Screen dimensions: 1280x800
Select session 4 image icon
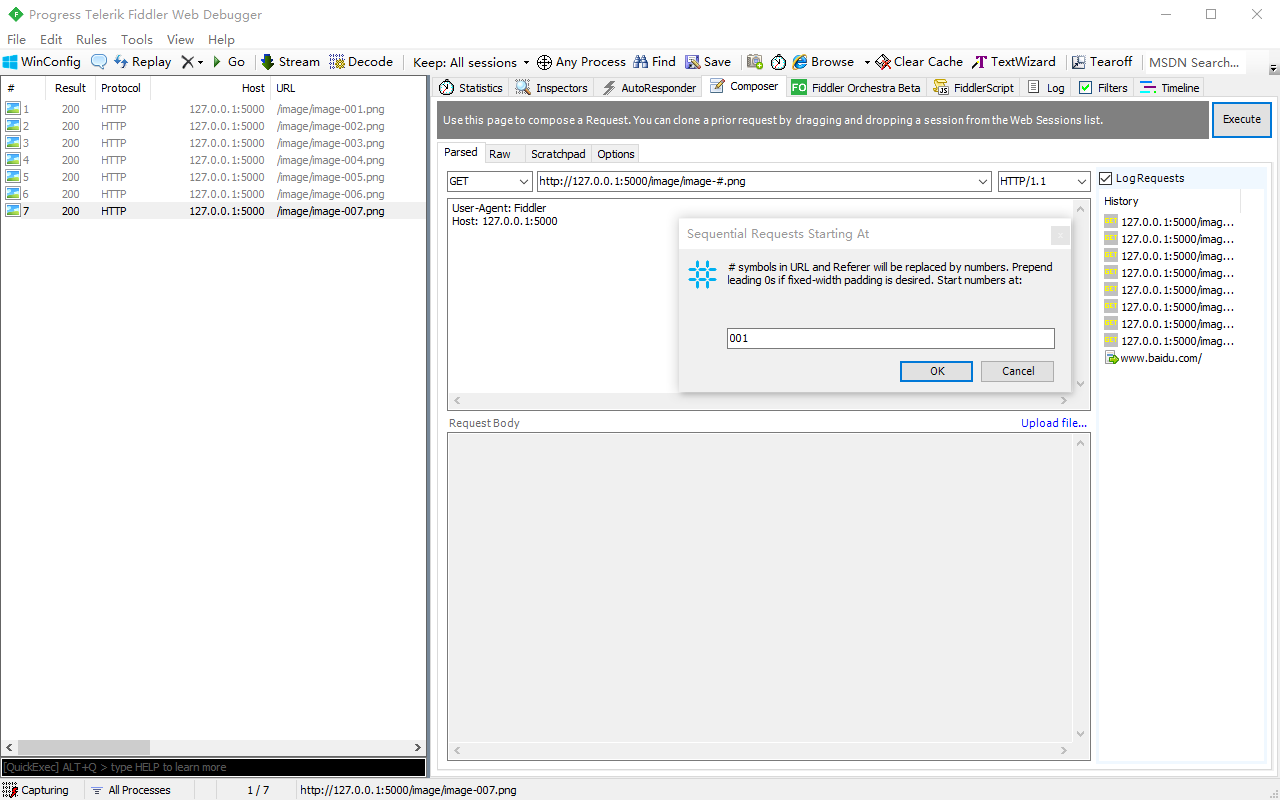[12, 160]
